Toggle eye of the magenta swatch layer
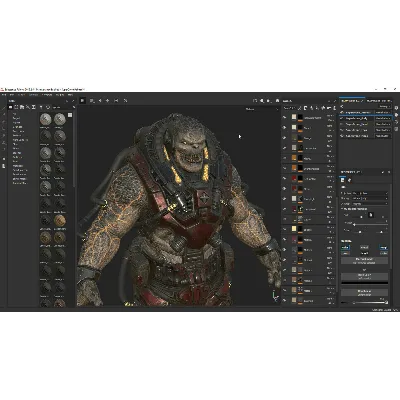The width and height of the screenshot is (400, 400). [285, 239]
